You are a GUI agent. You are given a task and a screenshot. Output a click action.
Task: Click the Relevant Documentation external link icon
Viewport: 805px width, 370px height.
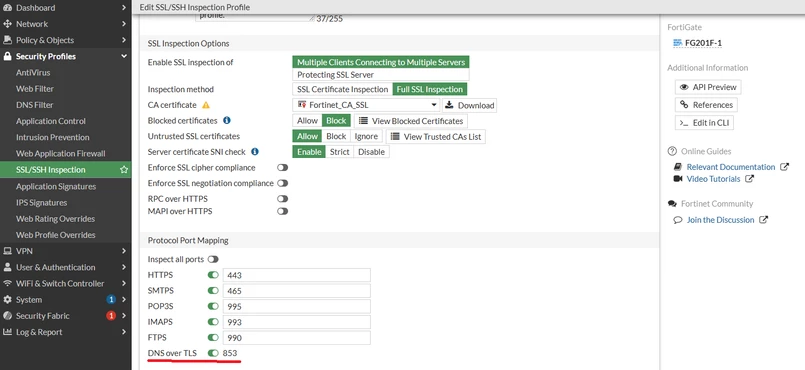point(784,167)
